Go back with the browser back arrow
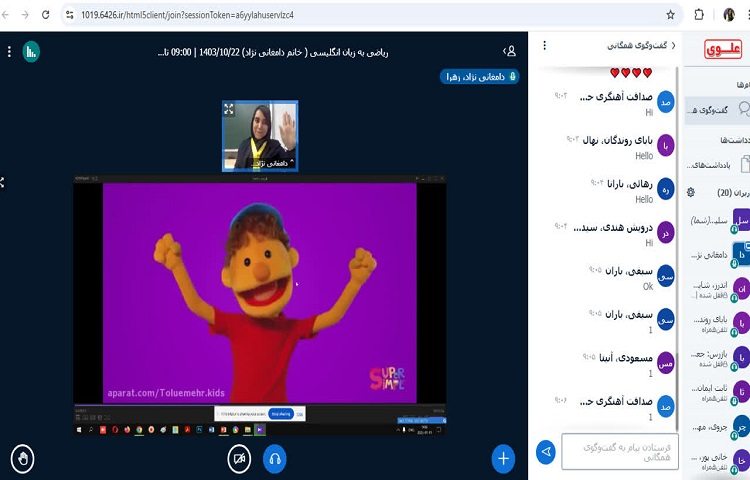 [x=5, y=15]
